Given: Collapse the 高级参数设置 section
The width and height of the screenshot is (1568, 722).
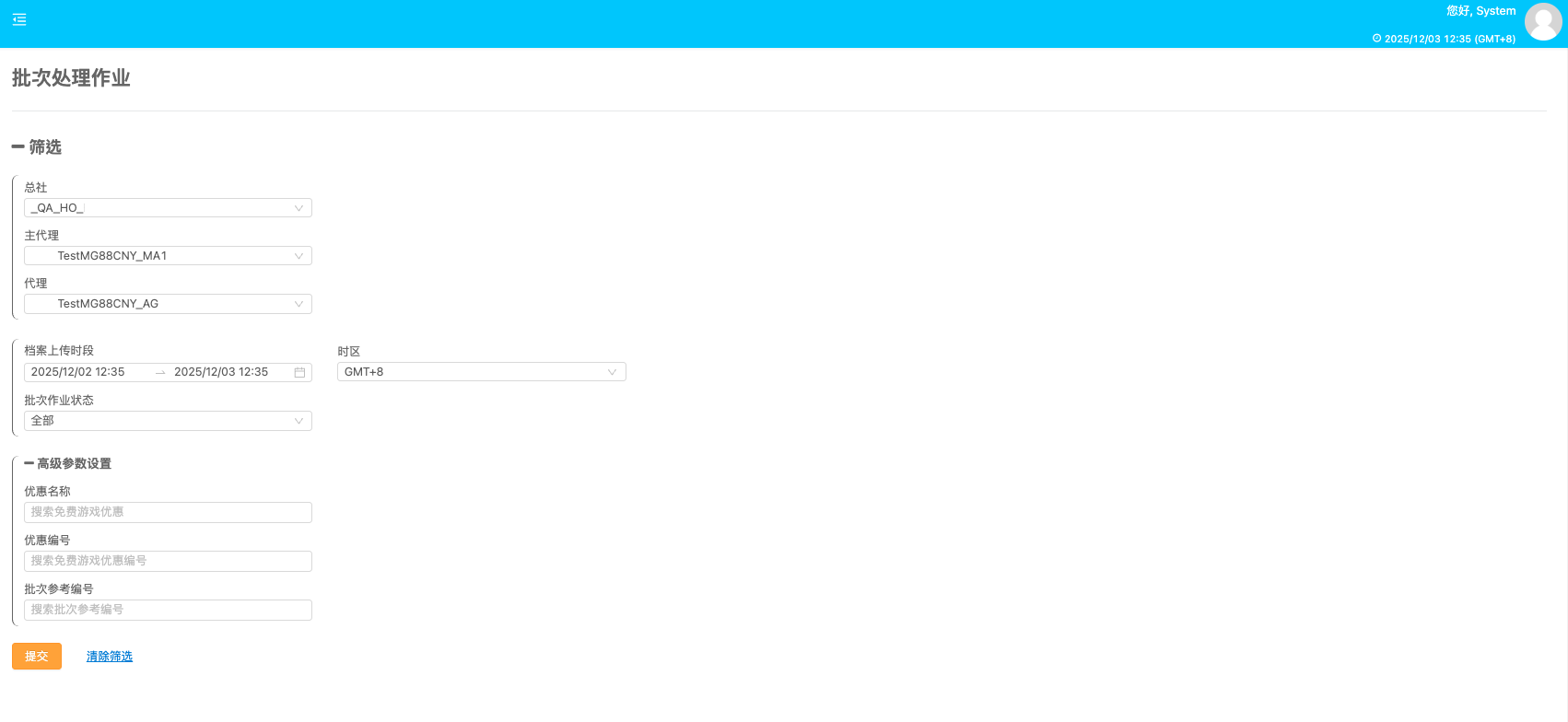Looking at the screenshot, I should [29, 463].
